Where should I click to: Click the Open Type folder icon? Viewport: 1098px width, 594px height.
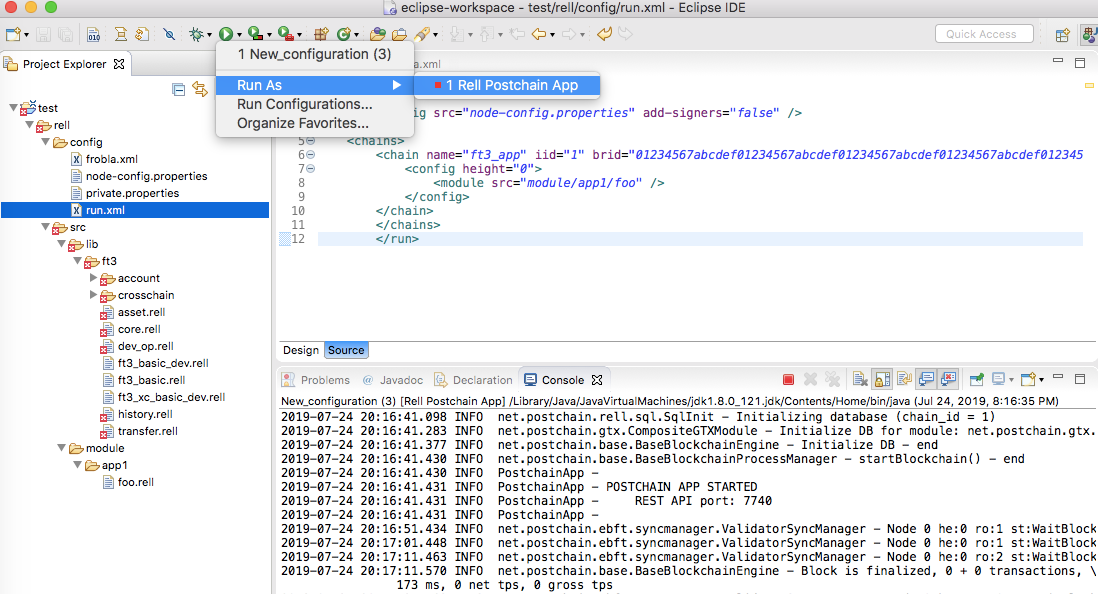point(378,34)
